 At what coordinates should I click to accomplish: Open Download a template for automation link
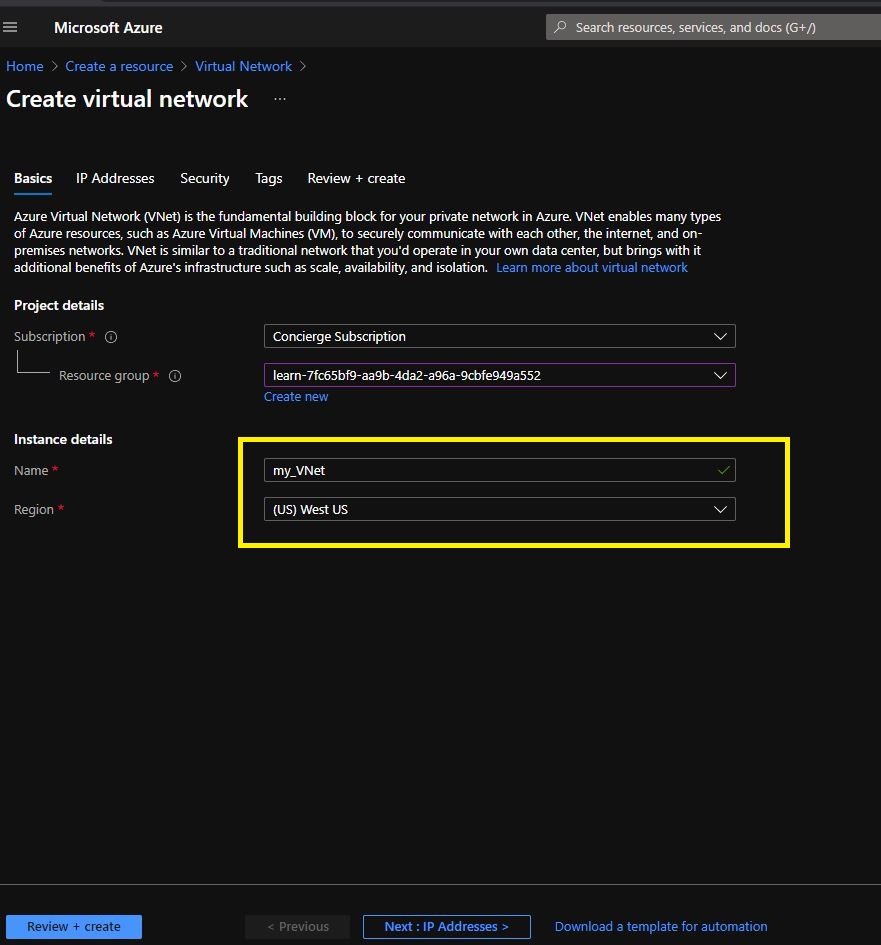point(661,926)
